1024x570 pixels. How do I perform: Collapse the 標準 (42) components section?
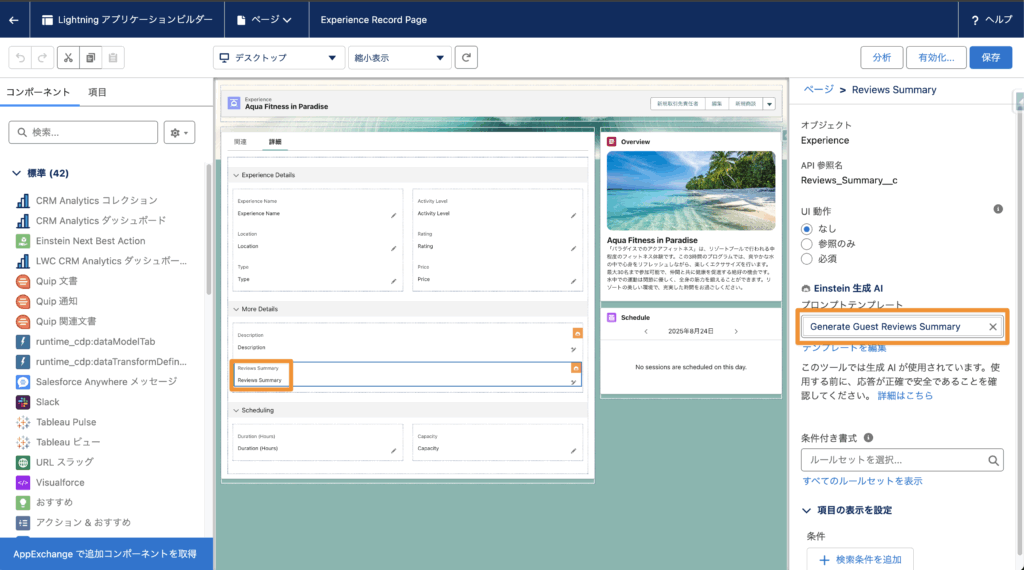tap(17, 173)
